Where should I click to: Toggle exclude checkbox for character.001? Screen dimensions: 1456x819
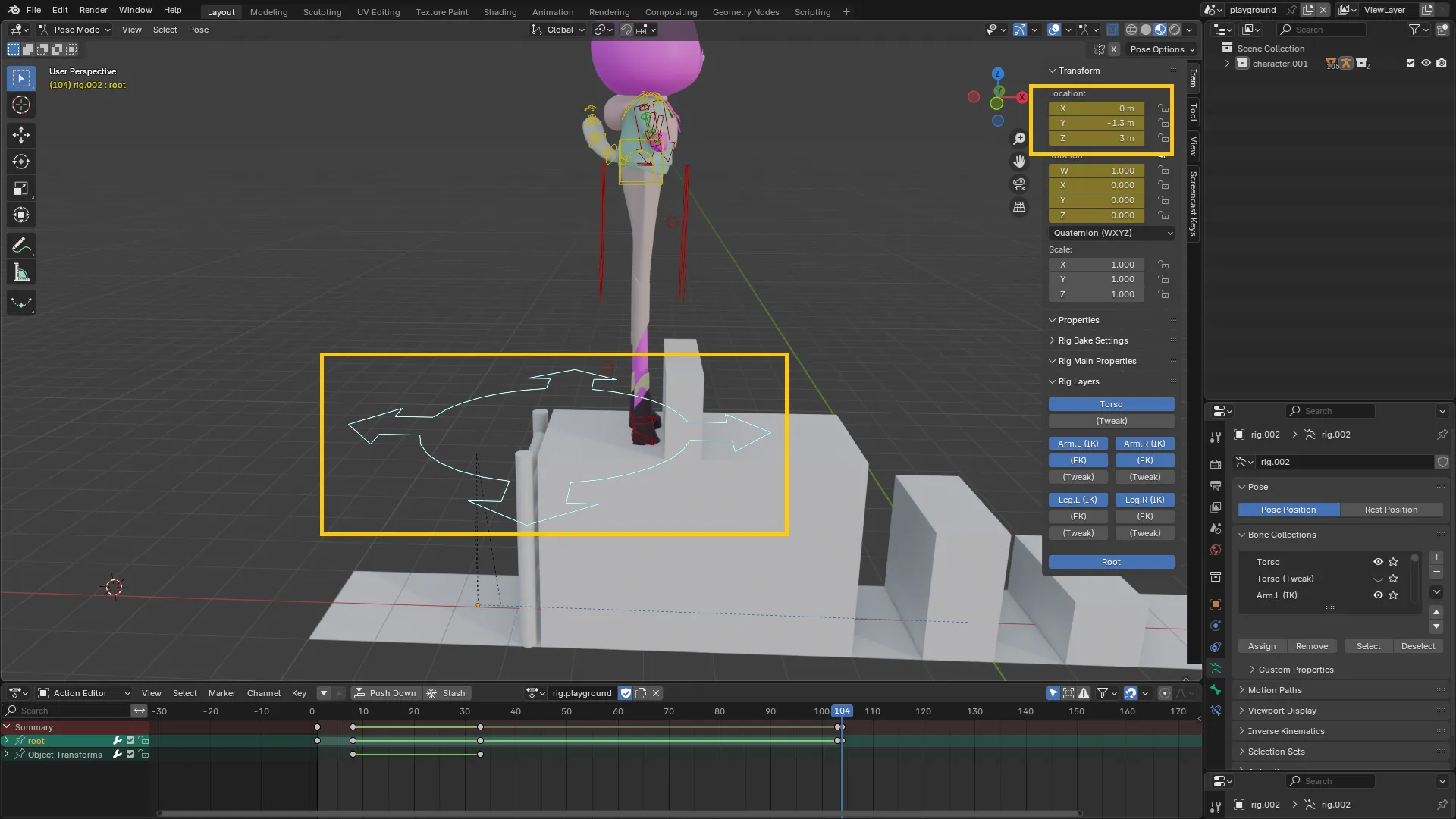(x=1410, y=64)
